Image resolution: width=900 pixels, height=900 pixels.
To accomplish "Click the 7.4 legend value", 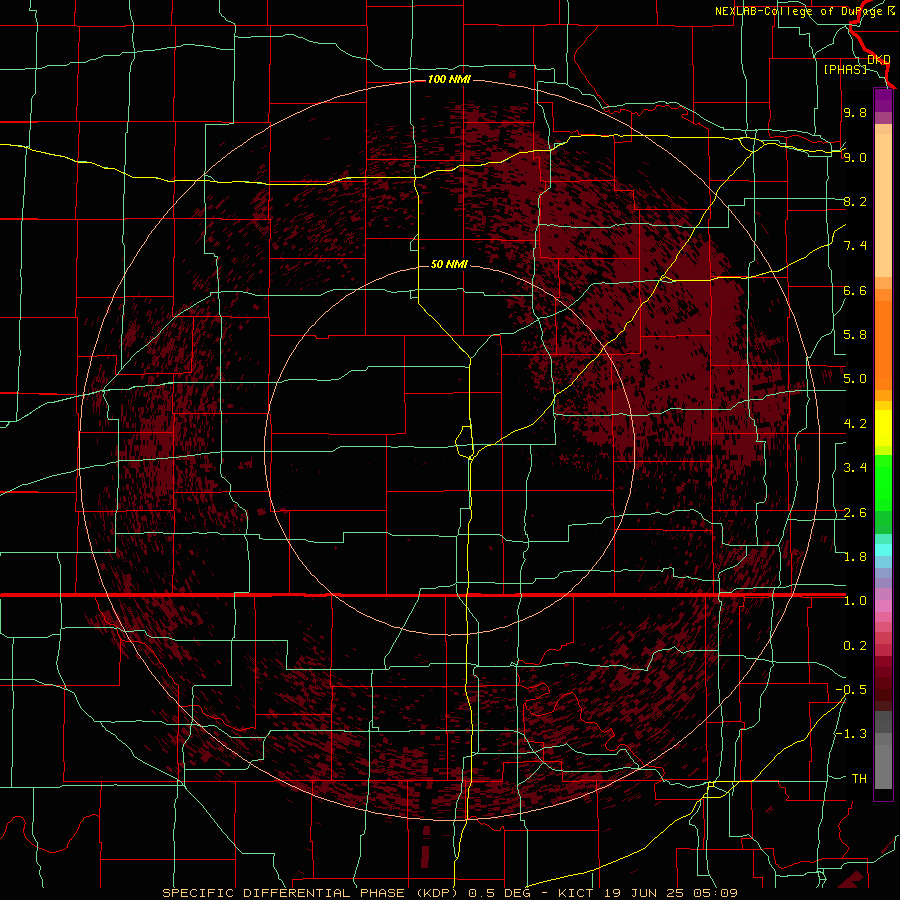I will pos(855,246).
